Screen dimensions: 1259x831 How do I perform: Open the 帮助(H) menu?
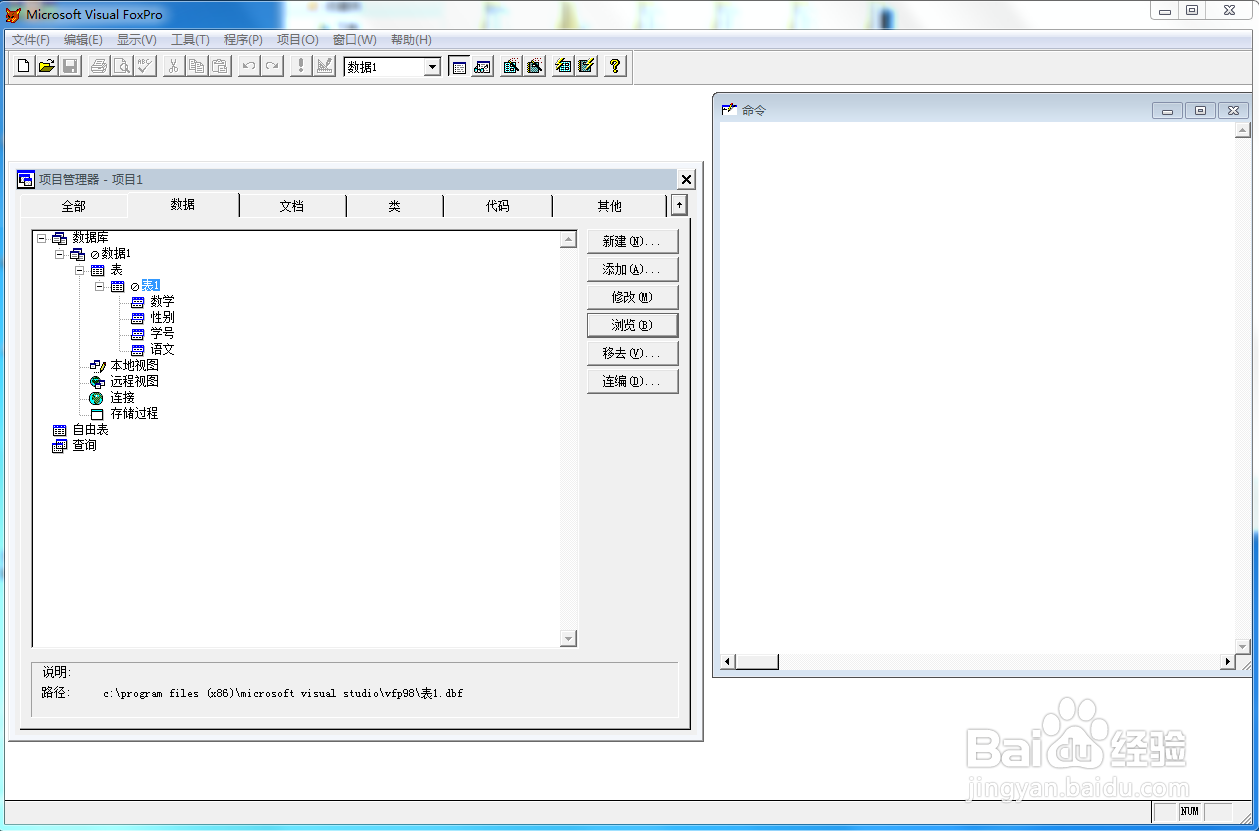[x=411, y=40]
